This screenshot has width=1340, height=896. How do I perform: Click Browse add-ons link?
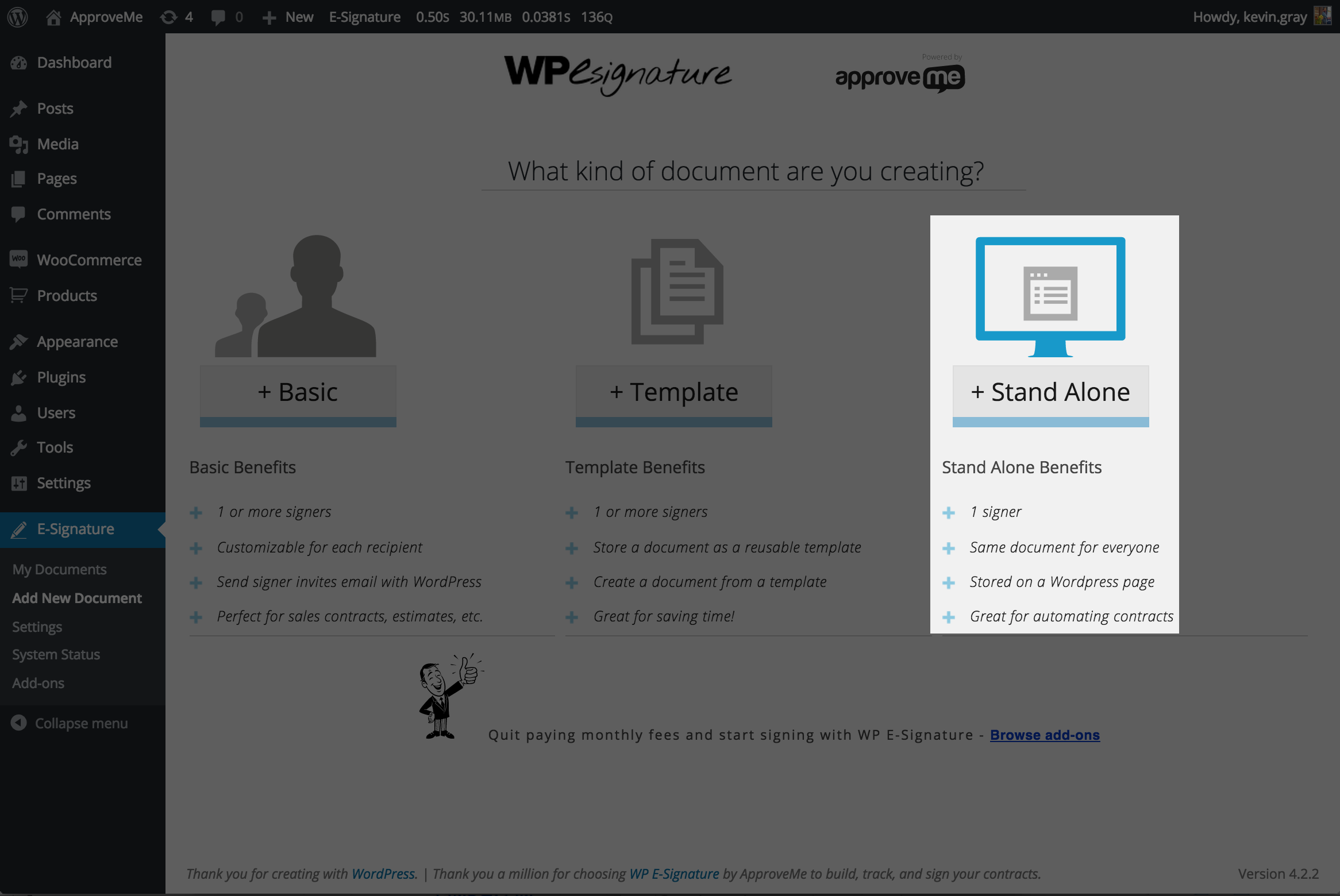(x=1044, y=734)
